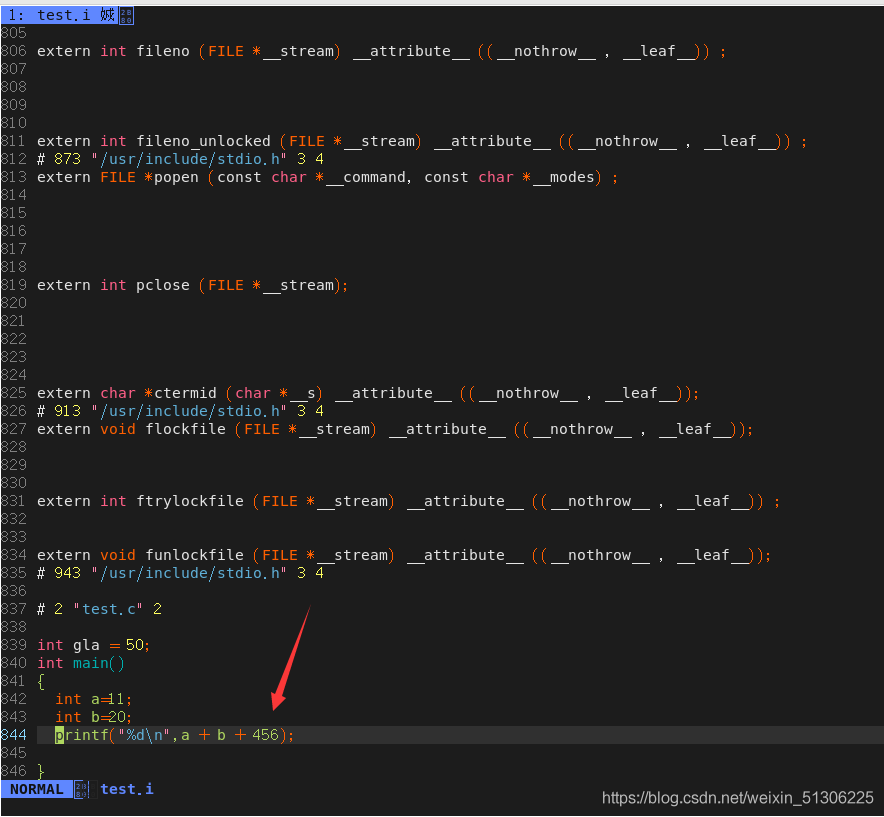
Task: Click the glyph icon after test.i tab
Action: click(126, 16)
